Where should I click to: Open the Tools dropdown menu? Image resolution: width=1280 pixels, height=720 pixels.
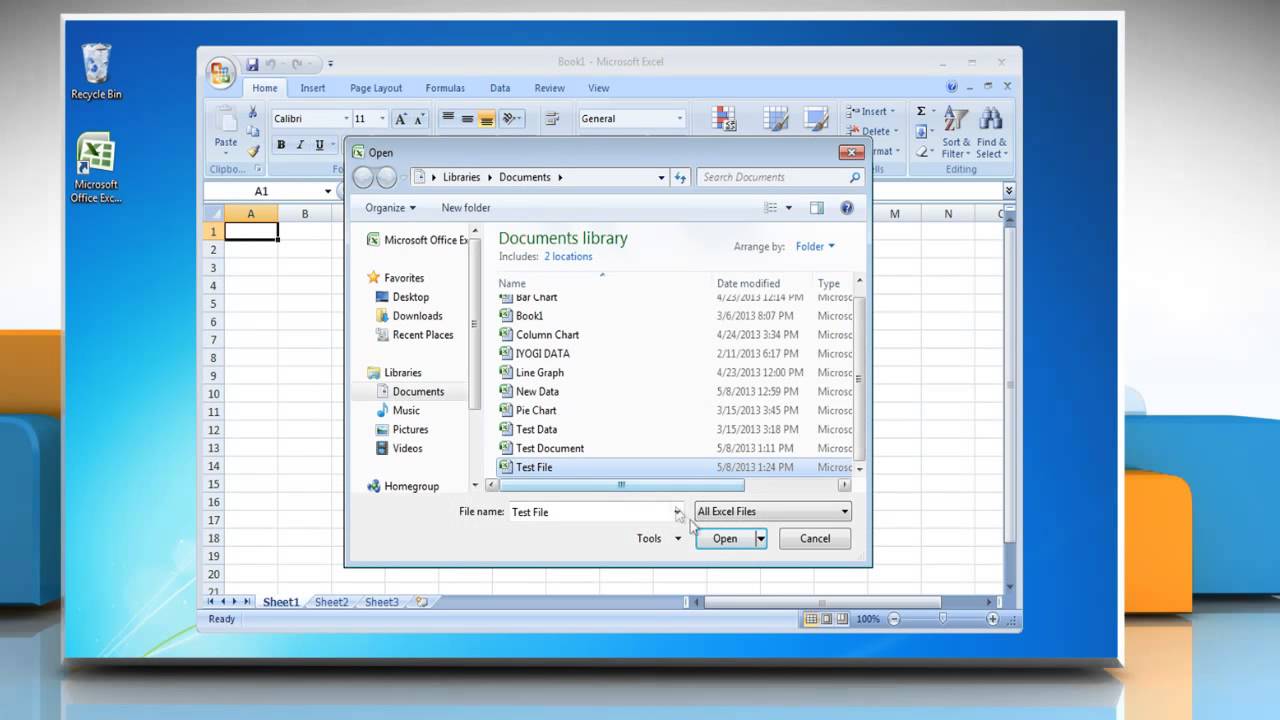[659, 538]
